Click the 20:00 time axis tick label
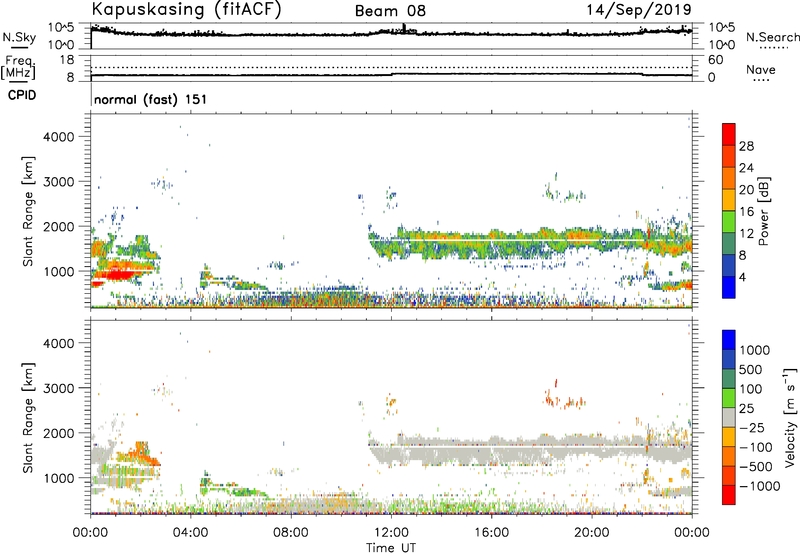 point(592,533)
